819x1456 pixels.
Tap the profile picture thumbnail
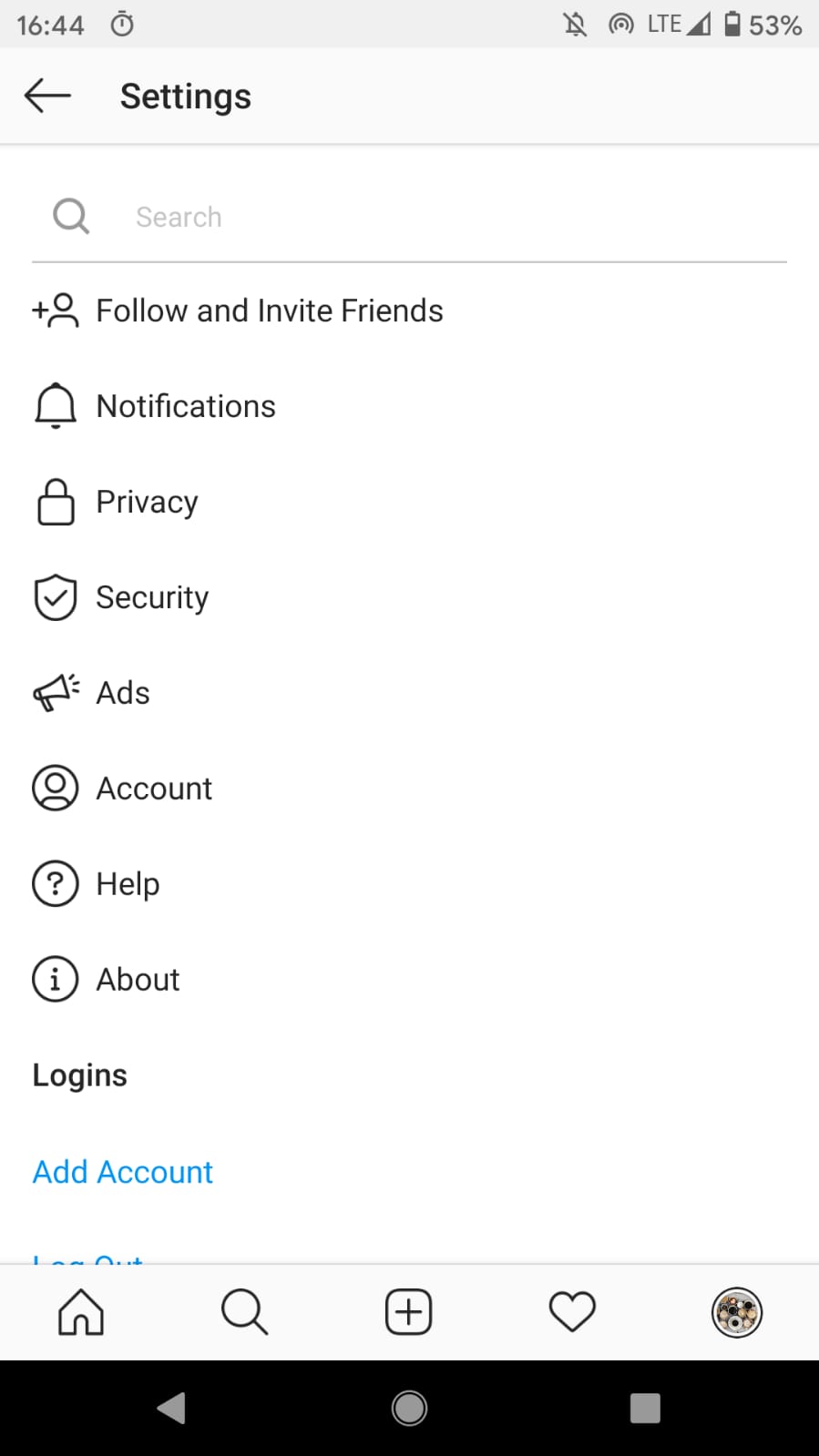coord(736,1312)
